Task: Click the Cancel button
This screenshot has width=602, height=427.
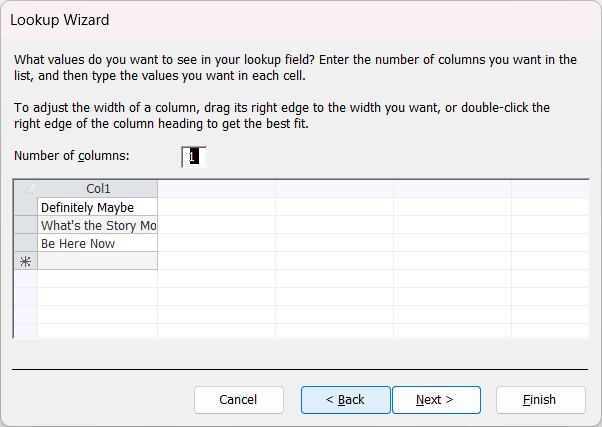Action: pyautogui.click(x=238, y=400)
